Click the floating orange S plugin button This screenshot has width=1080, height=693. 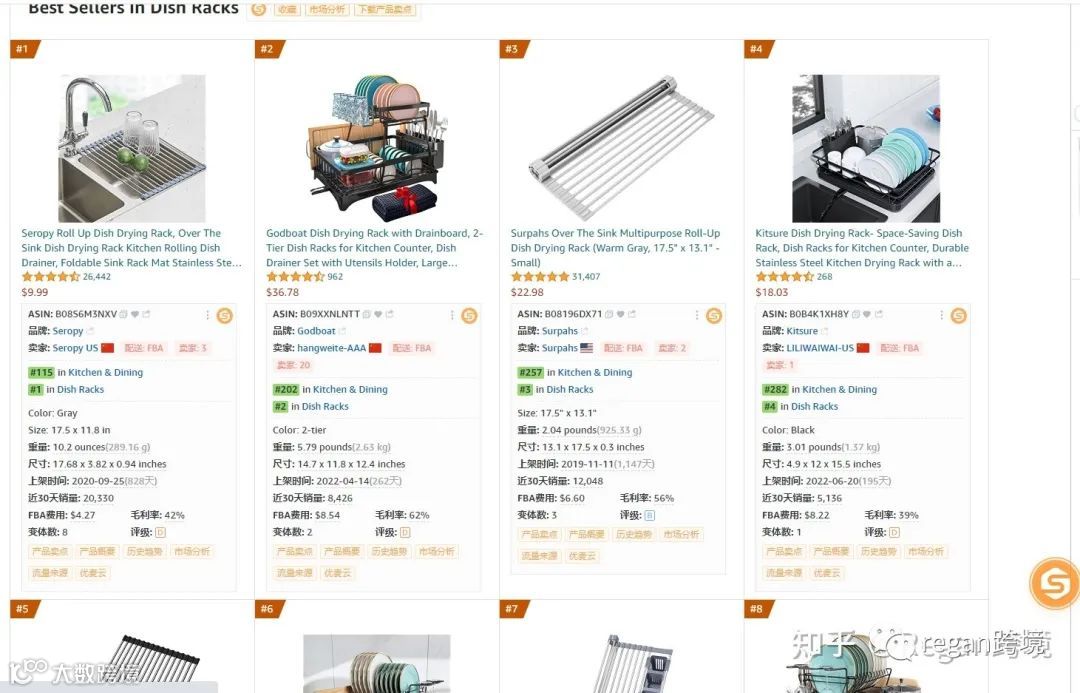(1054, 583)
